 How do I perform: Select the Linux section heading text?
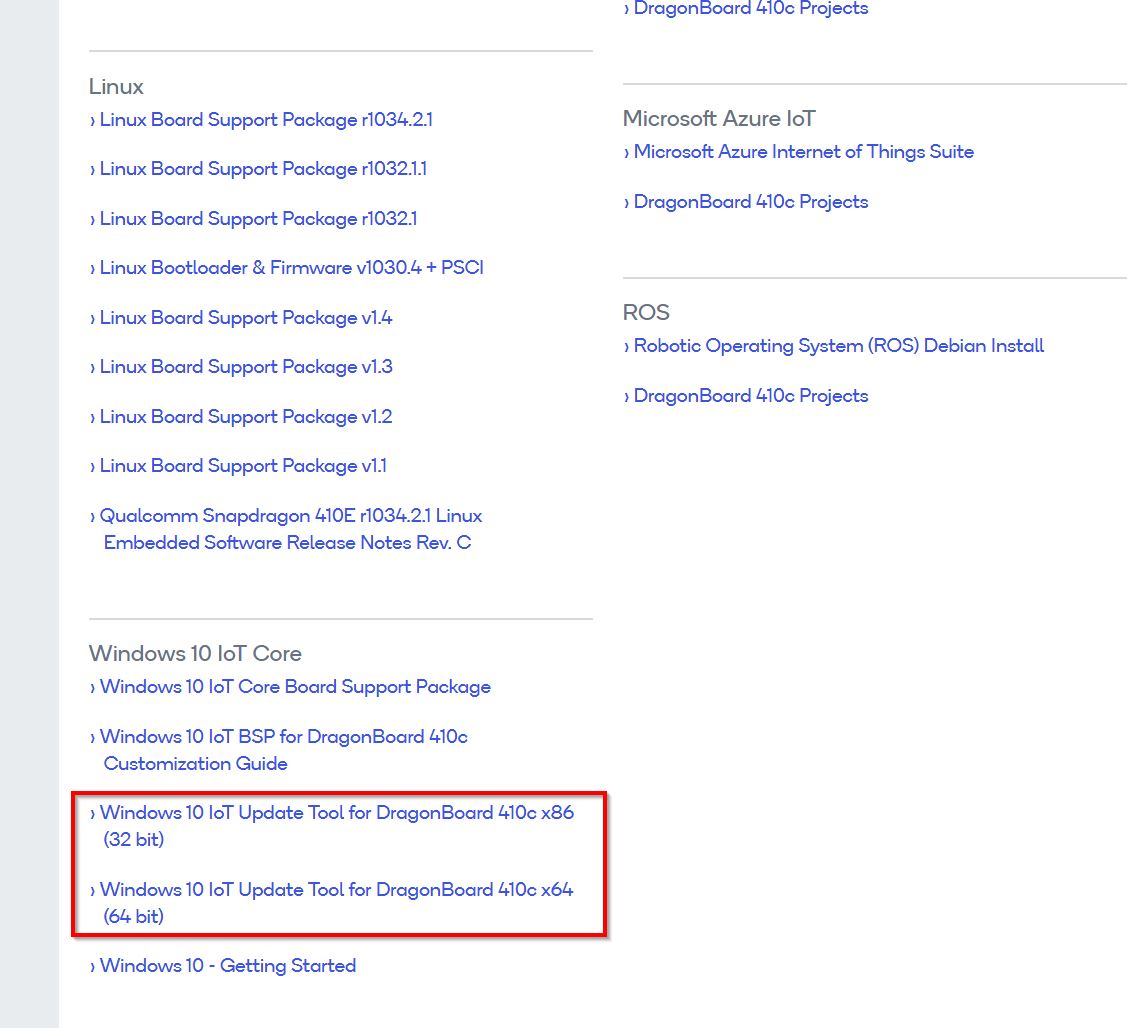click(116, 87)
